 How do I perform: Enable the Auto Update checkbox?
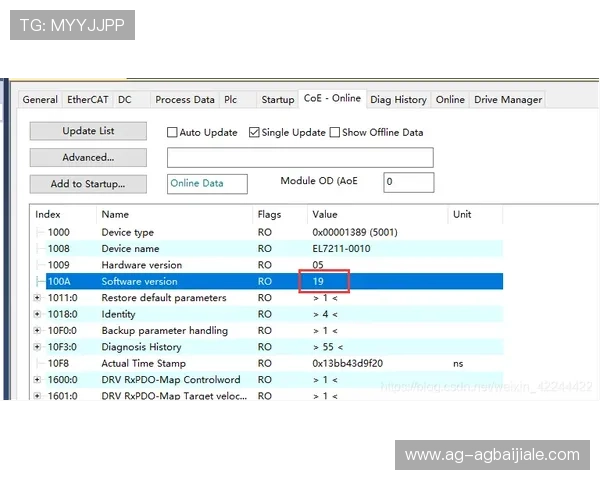172,132
